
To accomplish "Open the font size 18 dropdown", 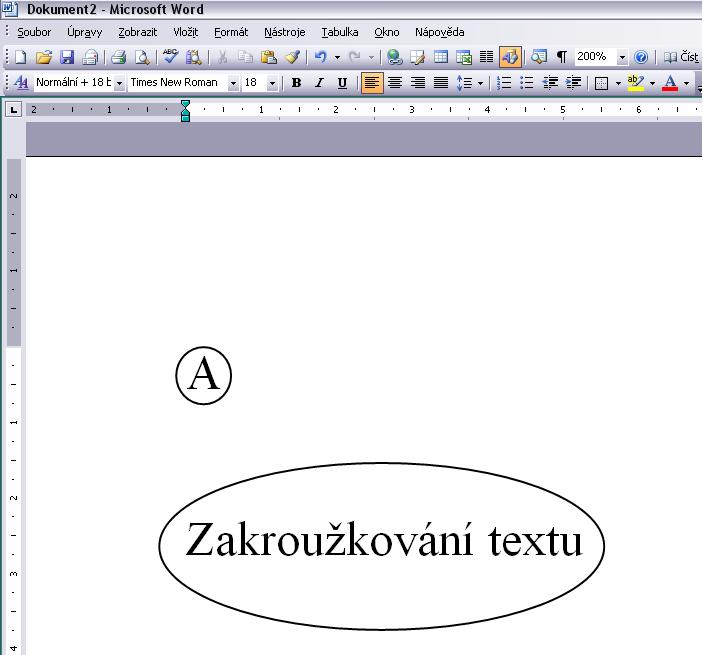I will (272, 83).
